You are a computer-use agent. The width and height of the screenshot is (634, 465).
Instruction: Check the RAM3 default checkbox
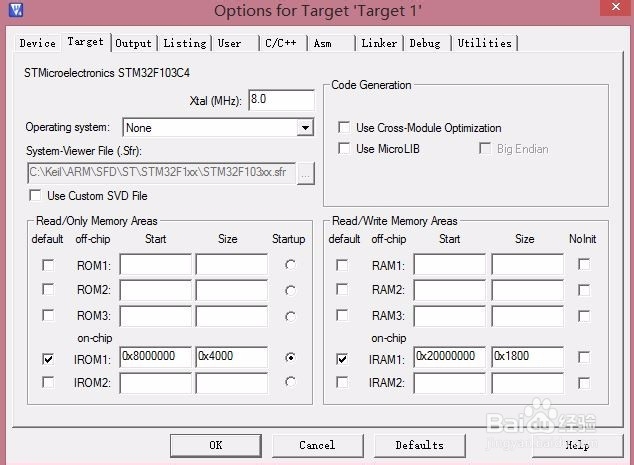tap(342, 315)
